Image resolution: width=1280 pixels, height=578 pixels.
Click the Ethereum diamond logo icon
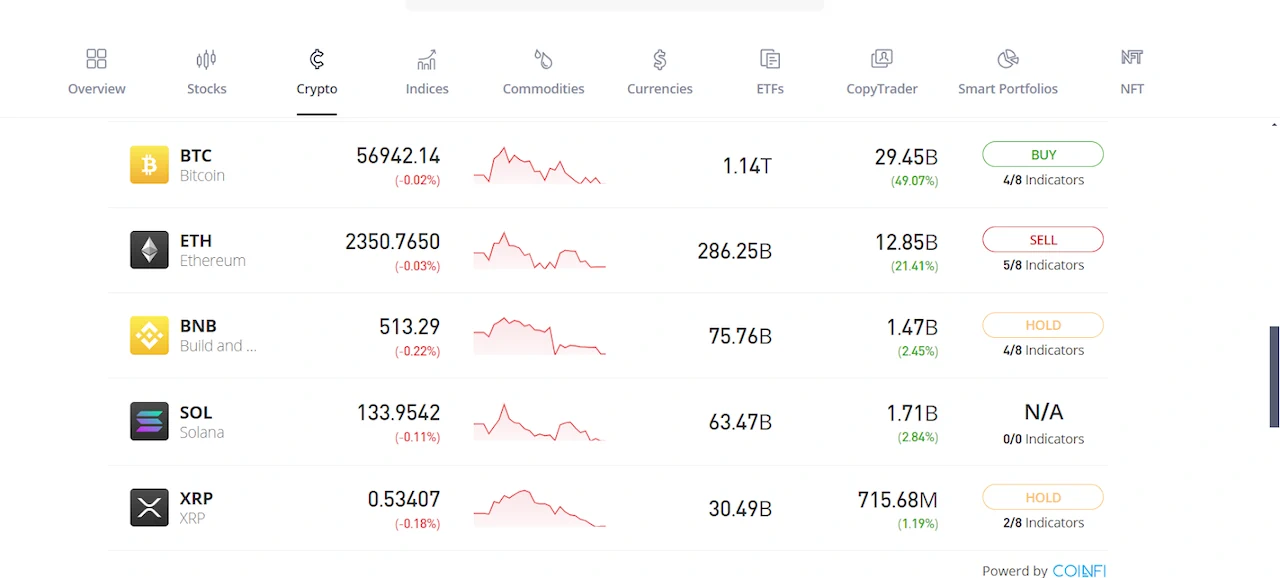click(x=149, y=250)
